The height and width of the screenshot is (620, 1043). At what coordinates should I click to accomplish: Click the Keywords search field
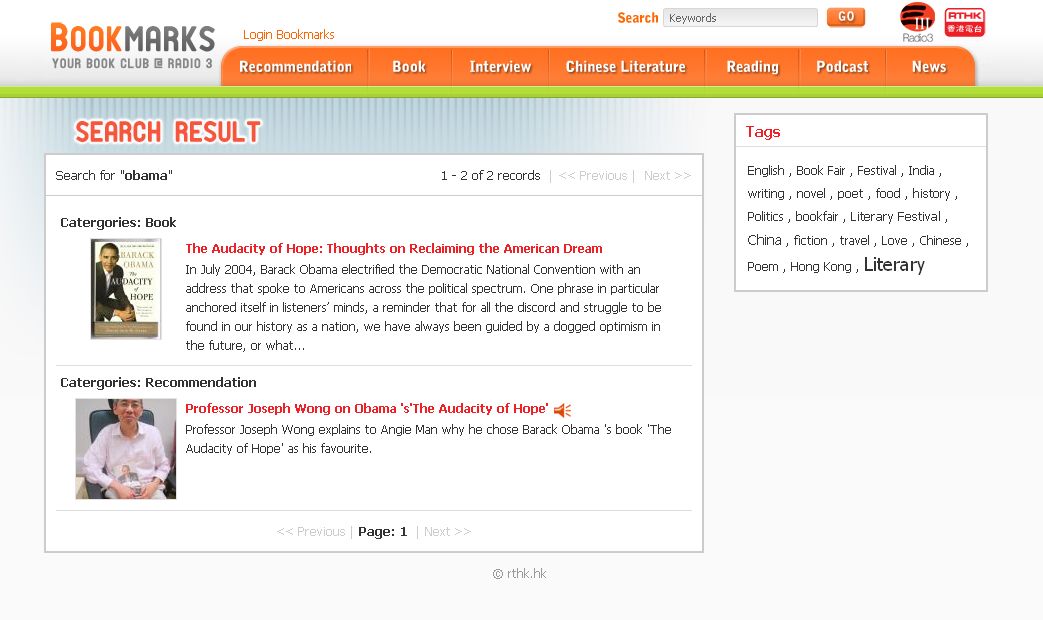tap(740, 18)
